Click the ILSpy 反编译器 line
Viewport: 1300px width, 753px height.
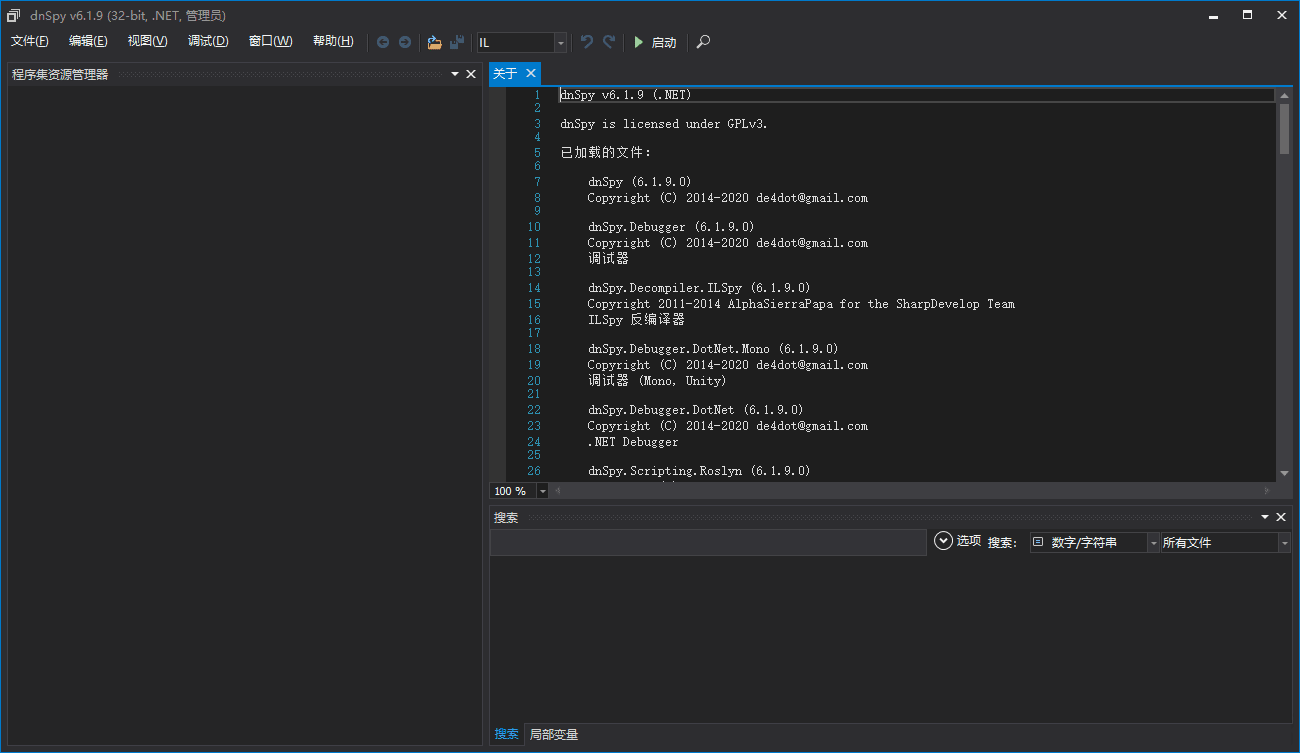click(636, 320)
